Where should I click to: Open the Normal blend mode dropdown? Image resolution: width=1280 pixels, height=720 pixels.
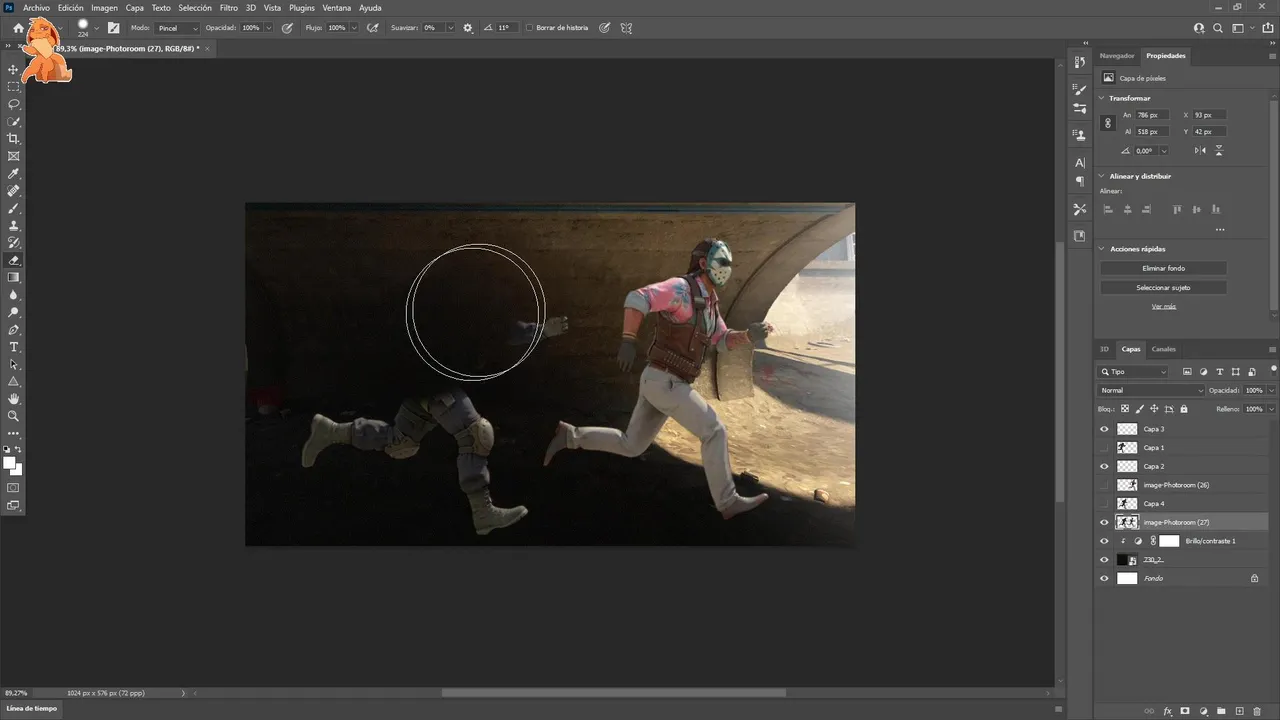pyautogui.click(x=1151, y=390)
